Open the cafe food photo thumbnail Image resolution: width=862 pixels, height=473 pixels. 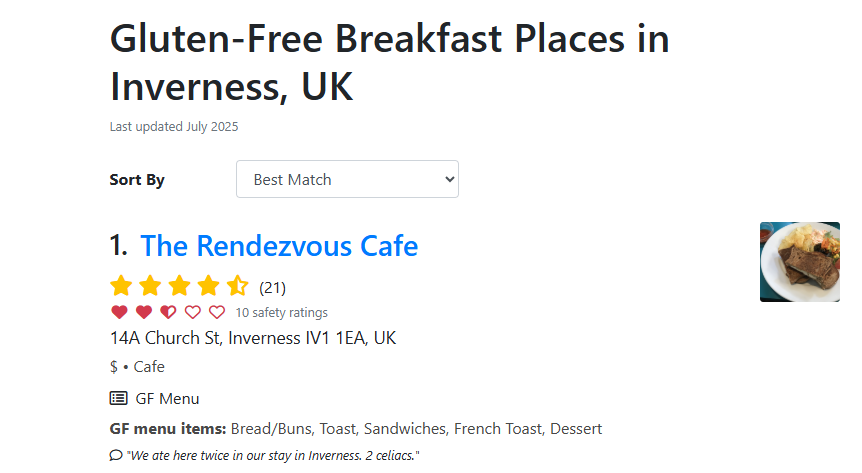pos(800,262)
